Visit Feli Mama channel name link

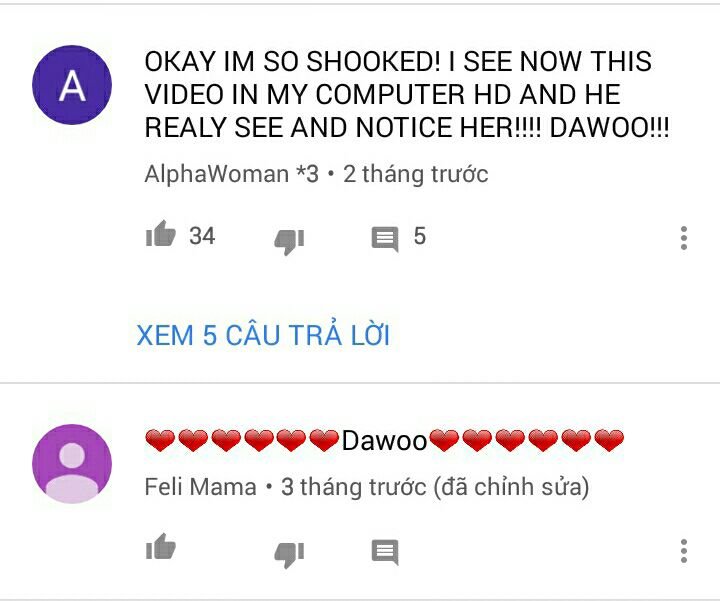coord(200,487)
